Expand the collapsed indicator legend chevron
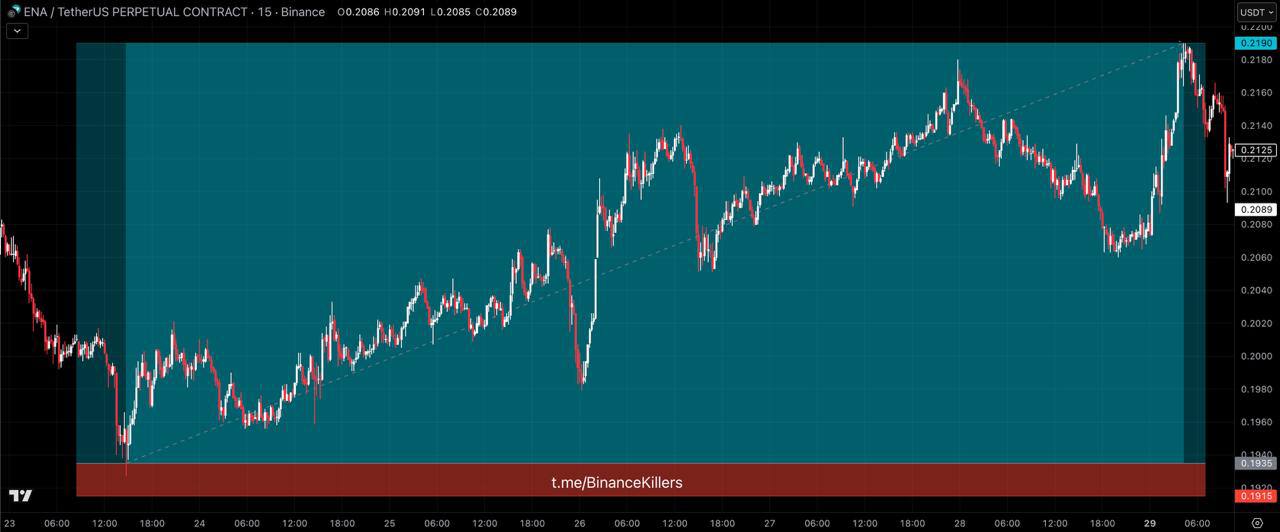This screenshot has height=532, width=1280. pyautogui.click(x=17, y=31)
